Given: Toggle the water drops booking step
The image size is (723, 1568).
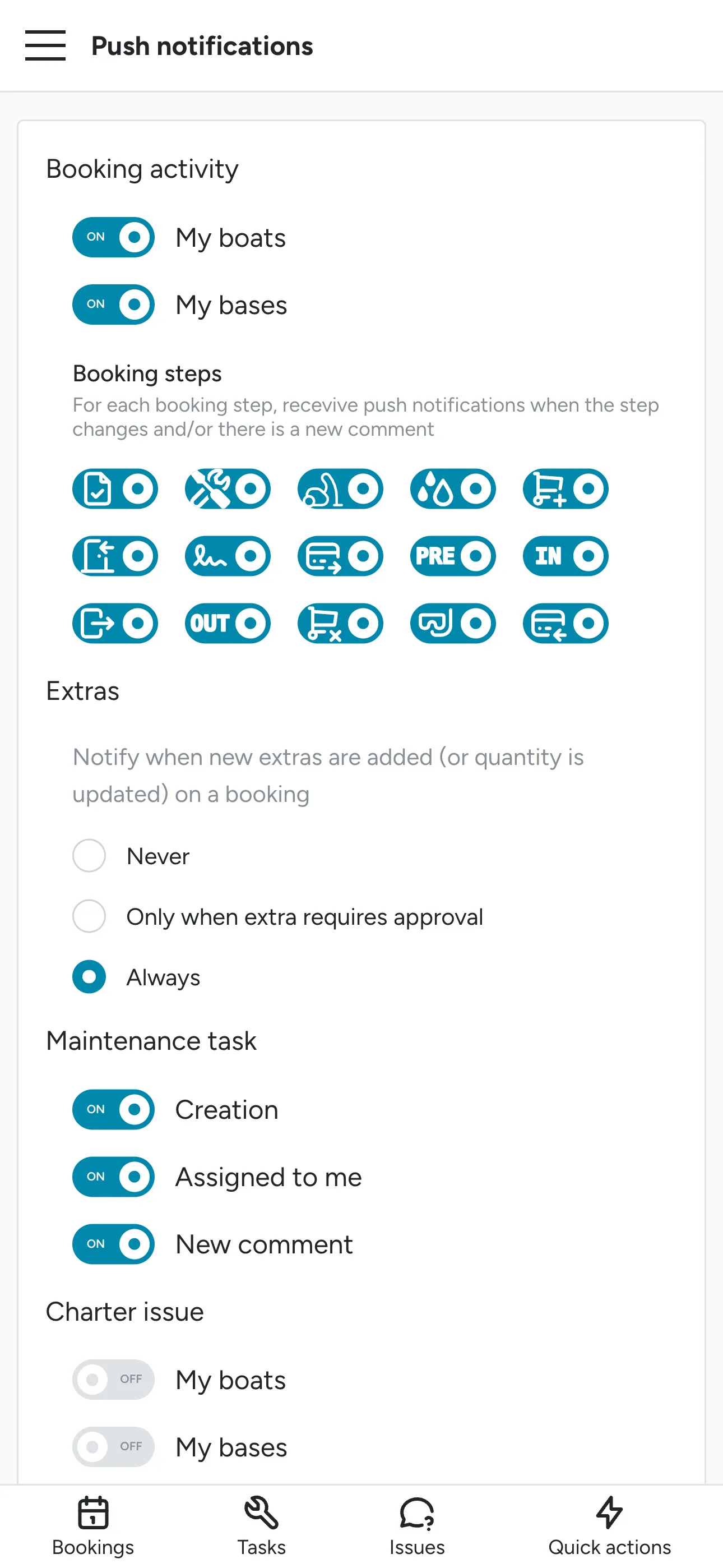Looking at the screenshot, I should click(x=453, y=489).
